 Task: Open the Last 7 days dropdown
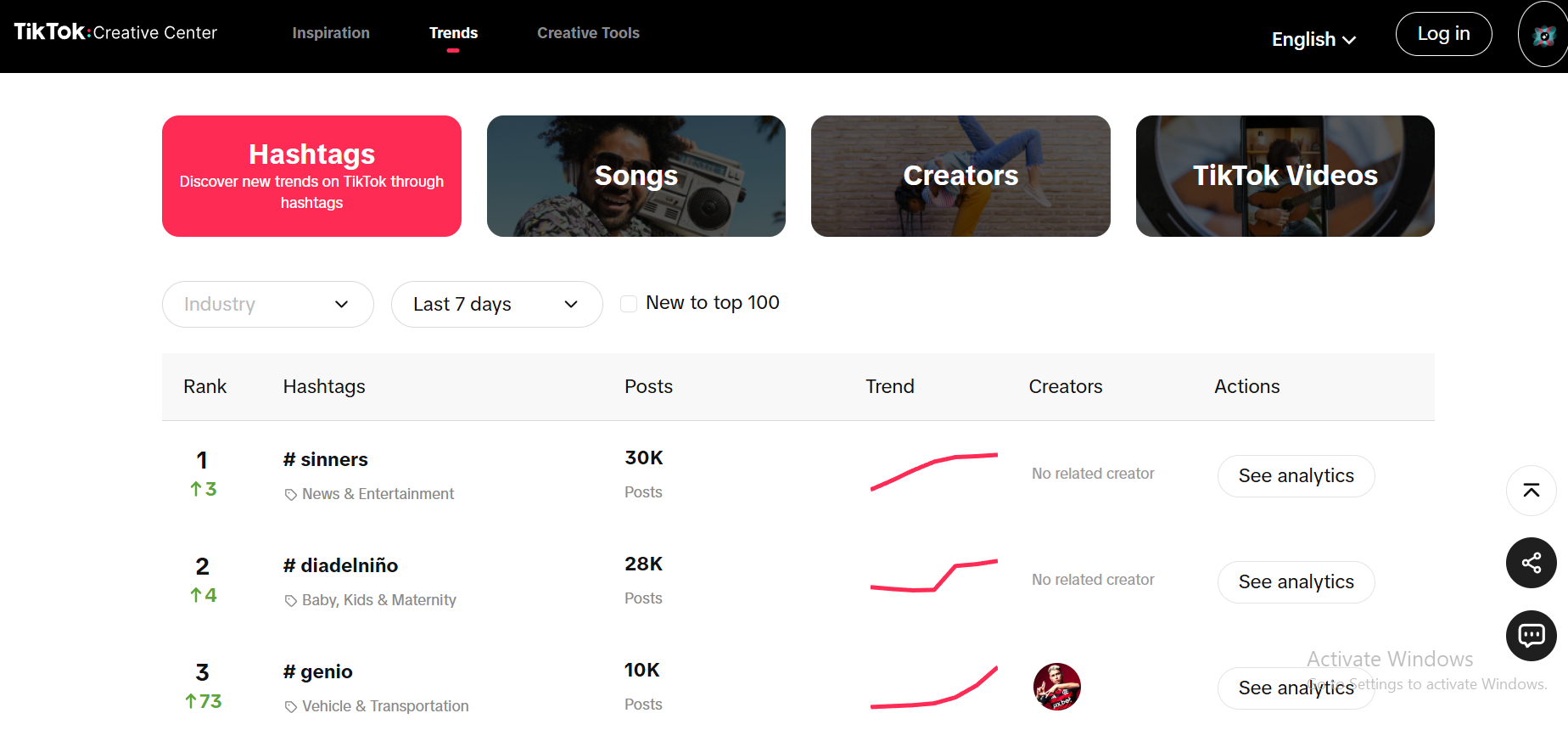tap(496, 304)
